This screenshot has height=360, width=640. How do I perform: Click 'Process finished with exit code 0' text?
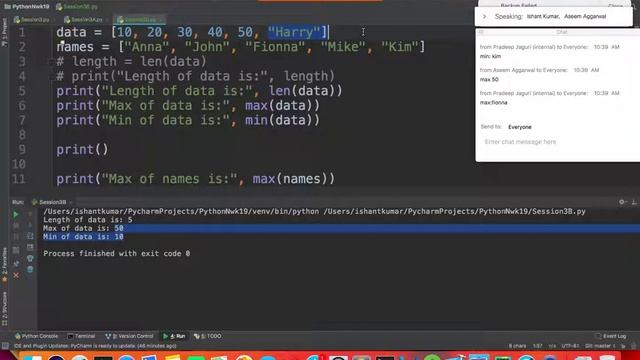[117, 253]
